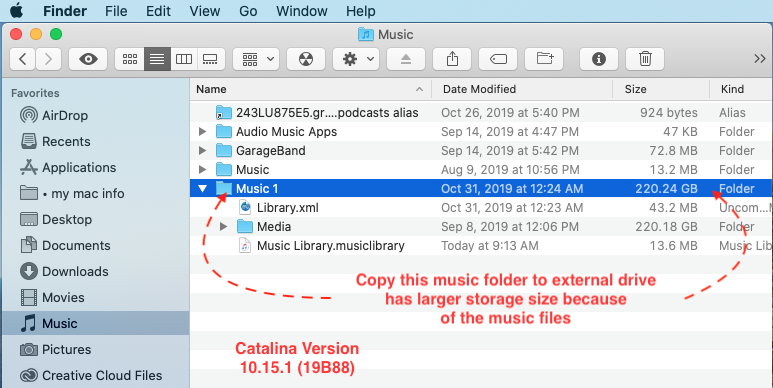Open the group-by arrangement dropdown

(x=256, y=59)
